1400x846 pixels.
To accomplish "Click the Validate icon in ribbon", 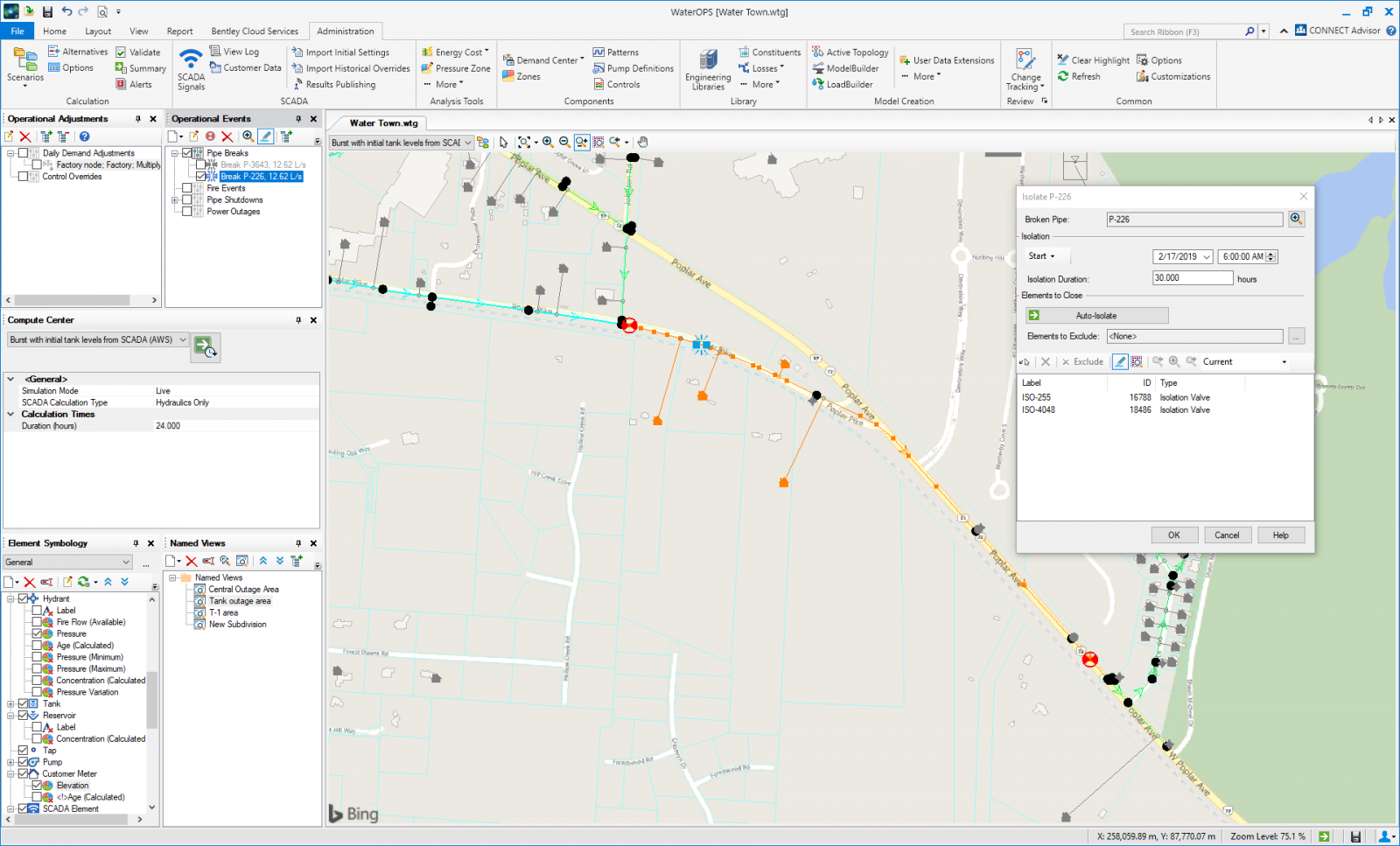I will [121, 52].
